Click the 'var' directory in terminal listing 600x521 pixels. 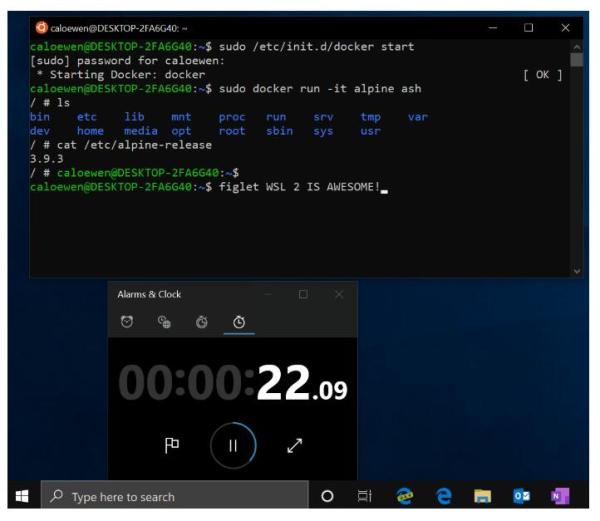(418, 117)
